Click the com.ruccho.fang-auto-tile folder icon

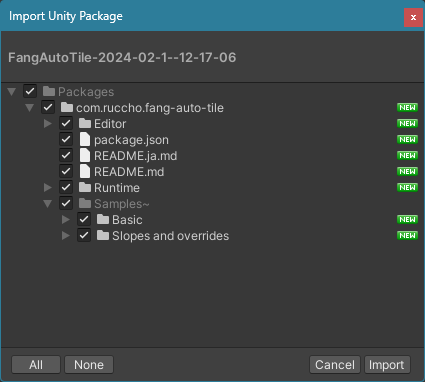[x=67, y=107]
